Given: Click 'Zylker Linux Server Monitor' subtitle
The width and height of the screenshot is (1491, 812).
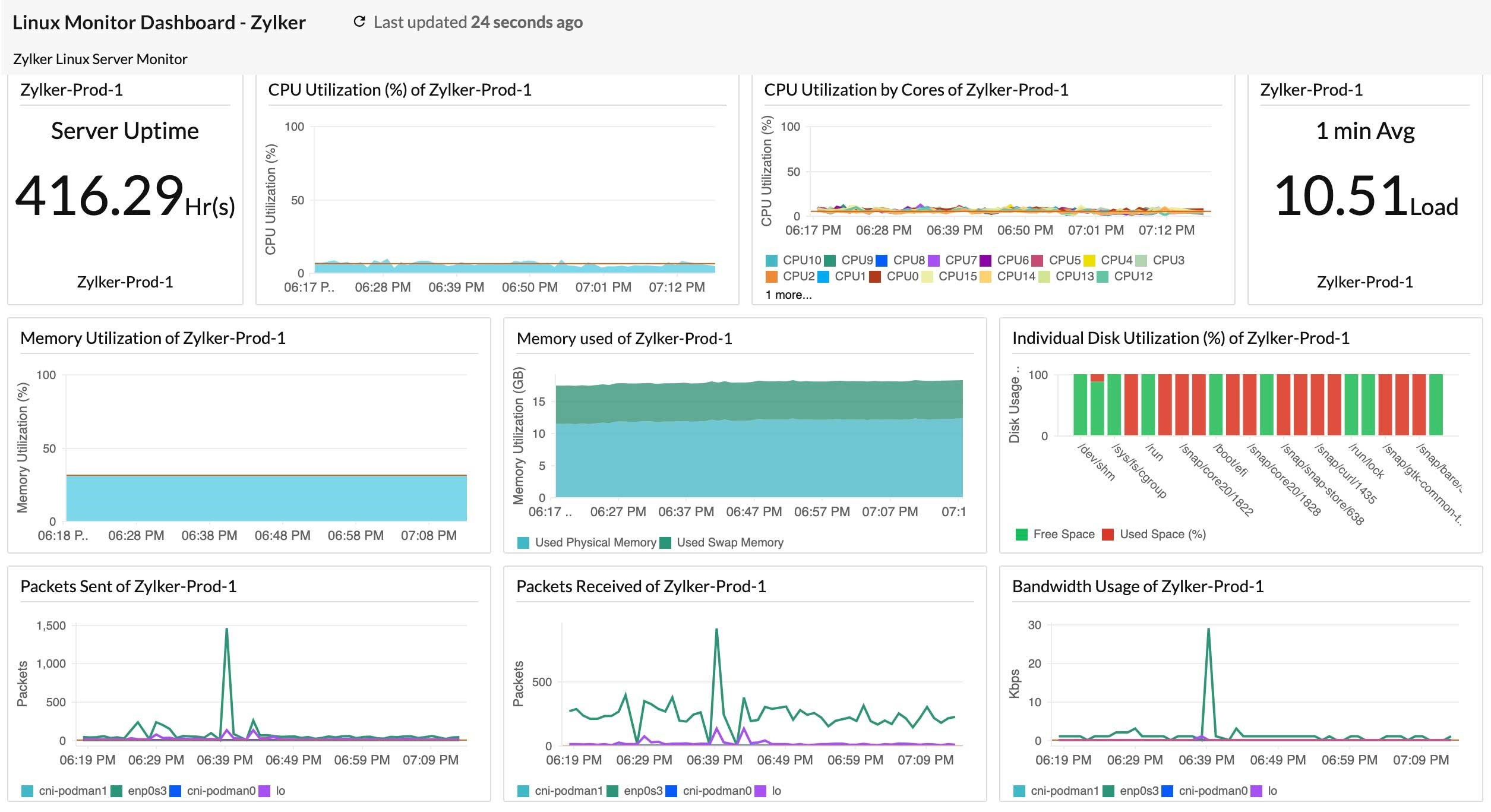Looking at the screenshot, I should 100,59.
